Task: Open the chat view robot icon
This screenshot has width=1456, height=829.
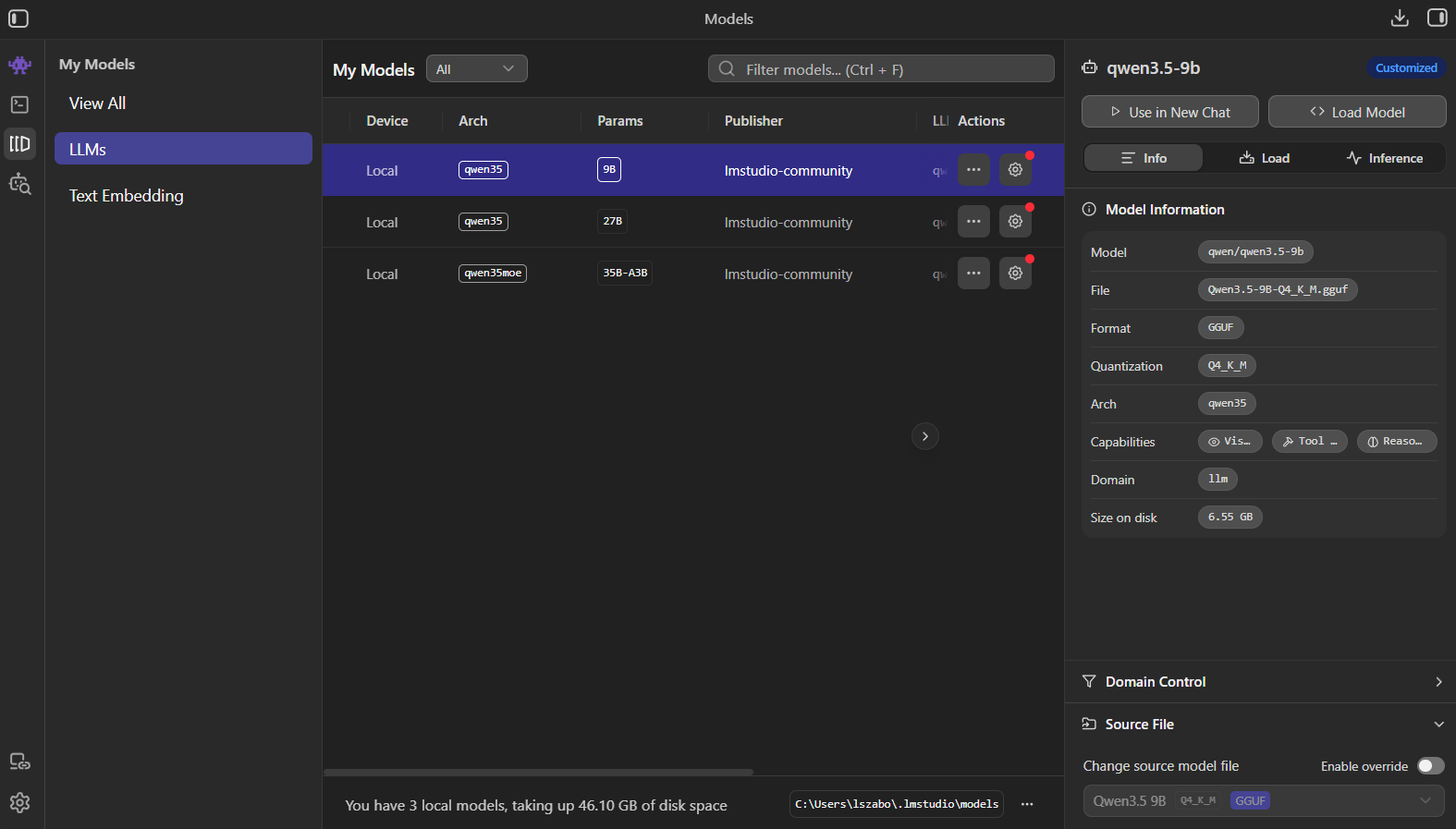Action: (19, 65)
